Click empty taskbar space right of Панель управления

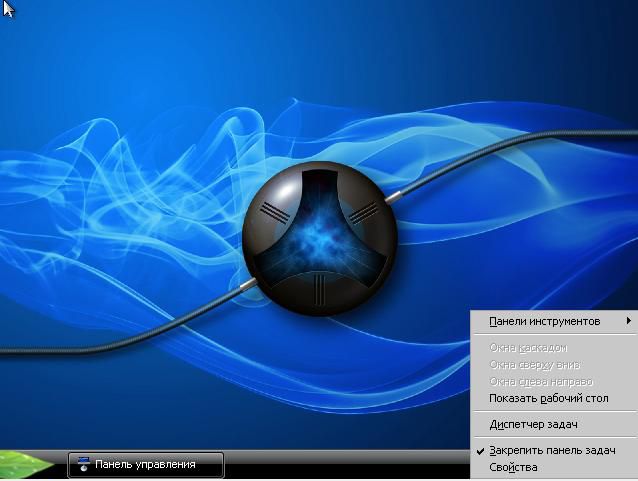pyautogui.click(x=340, y=465)
